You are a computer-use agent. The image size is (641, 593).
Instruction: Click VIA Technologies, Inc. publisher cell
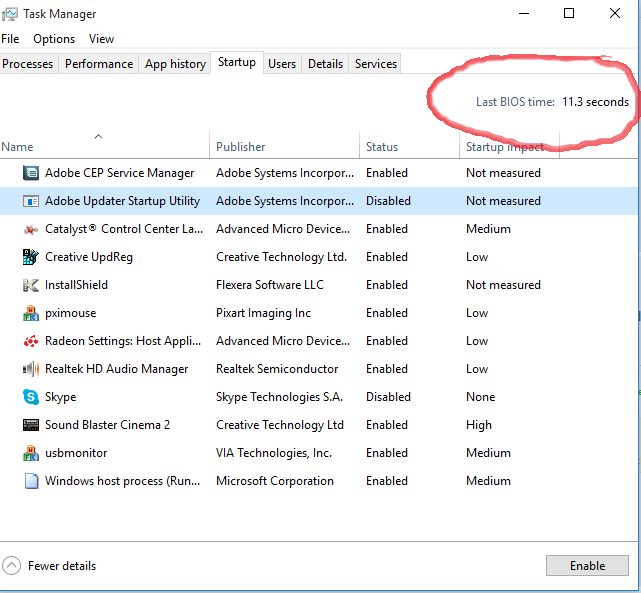(274, 453)
